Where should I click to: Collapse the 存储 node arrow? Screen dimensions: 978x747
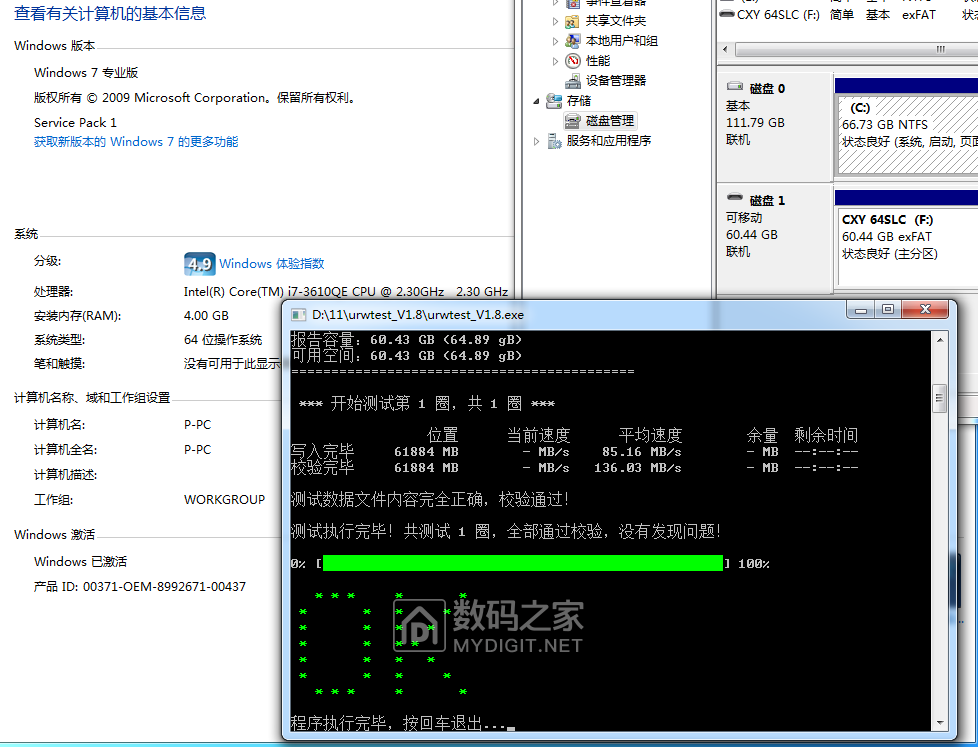click(536, 101)
